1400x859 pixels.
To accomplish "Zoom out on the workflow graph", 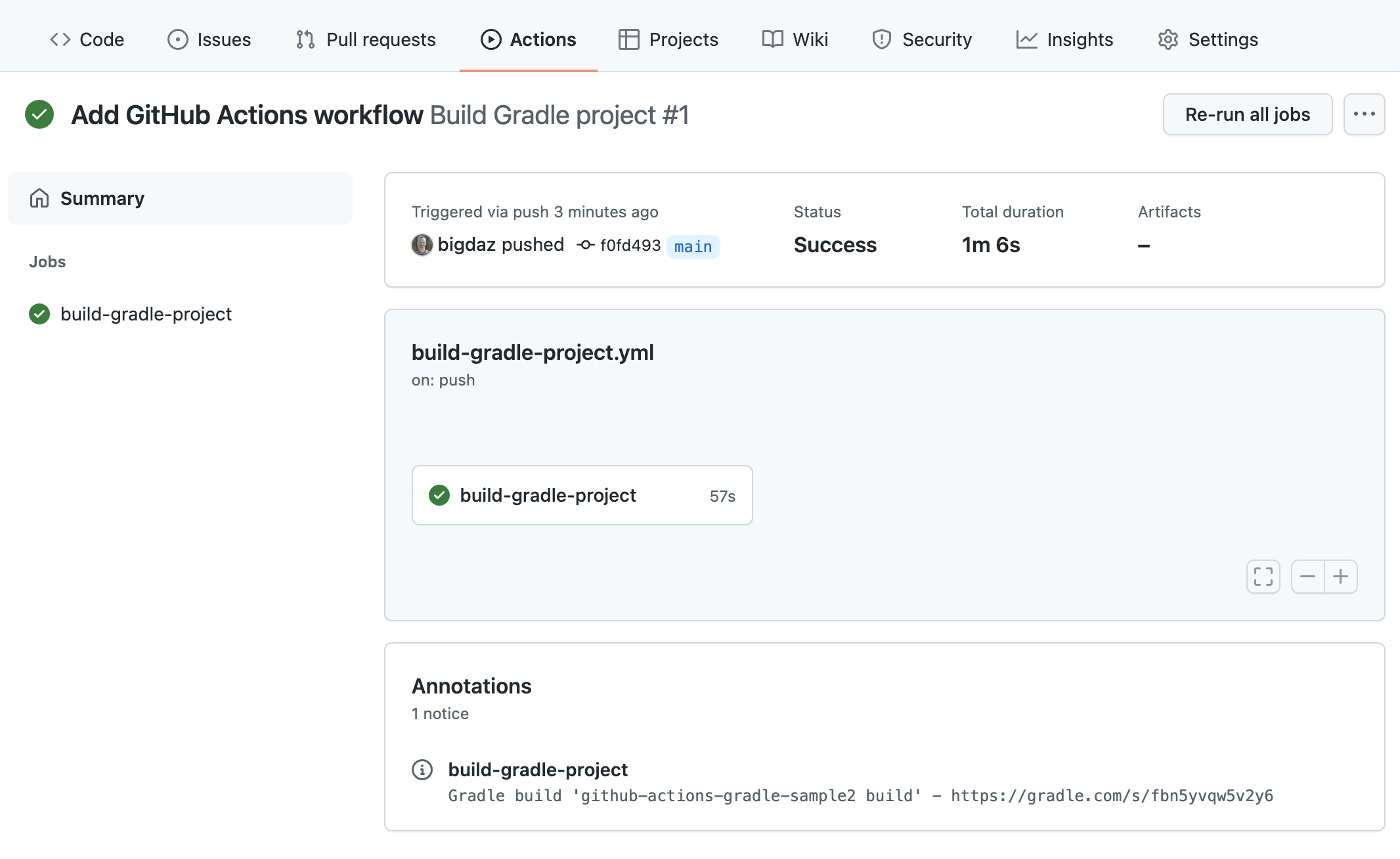I will click(1309, 576).
